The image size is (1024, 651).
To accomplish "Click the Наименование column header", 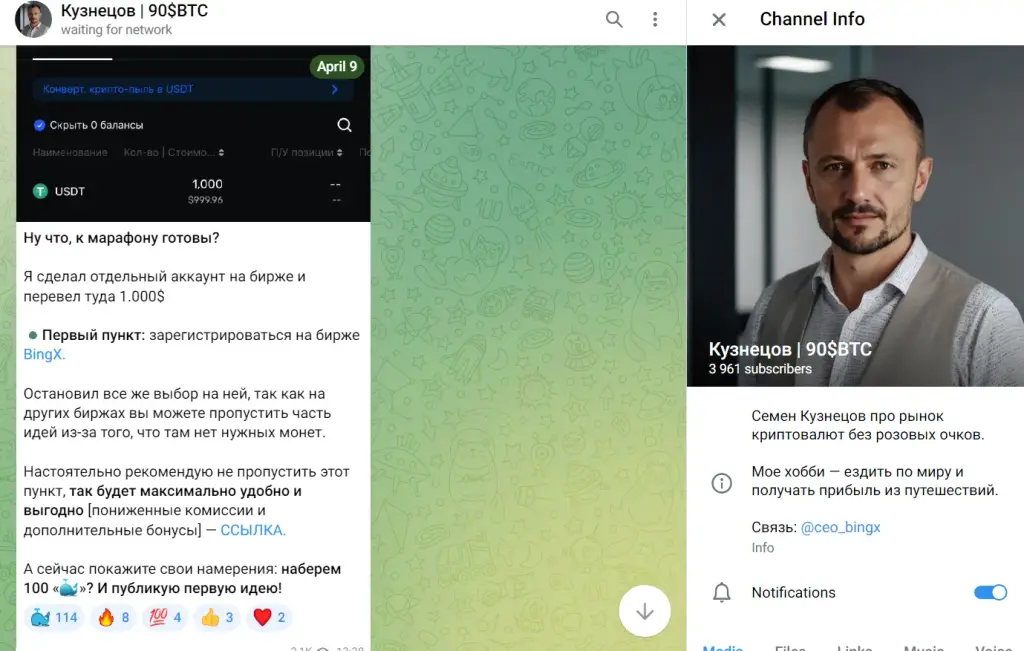I will tap(70, 152).
